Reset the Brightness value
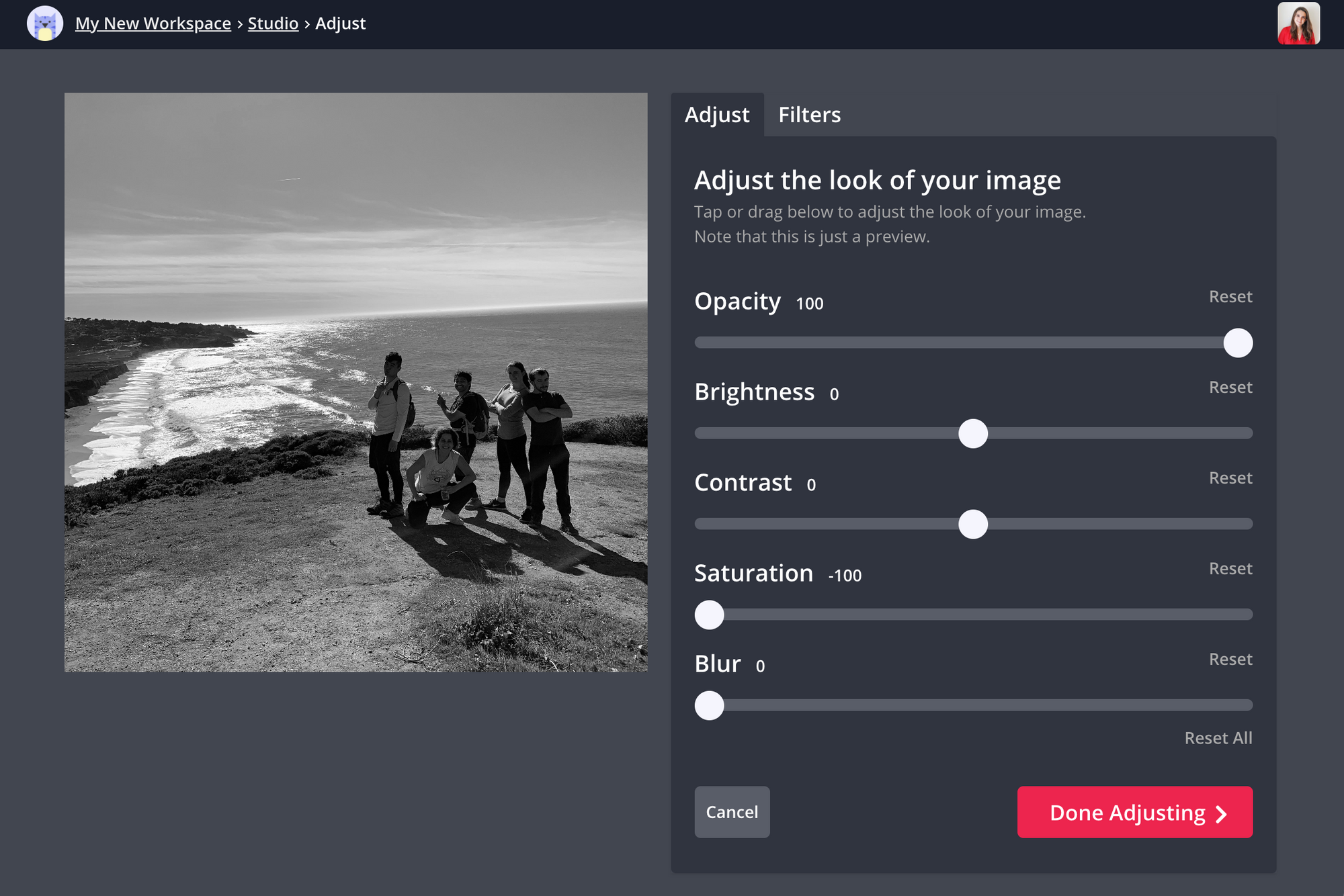This screenshot has height=896, width=1344. click(1230, 388)
